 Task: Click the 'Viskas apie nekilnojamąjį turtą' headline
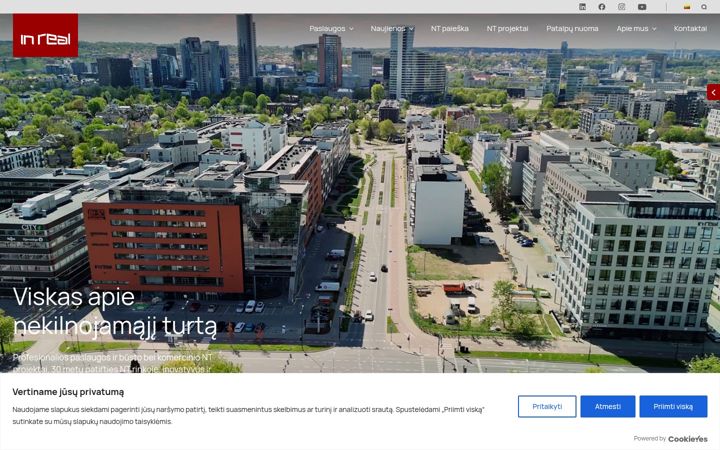115,311
